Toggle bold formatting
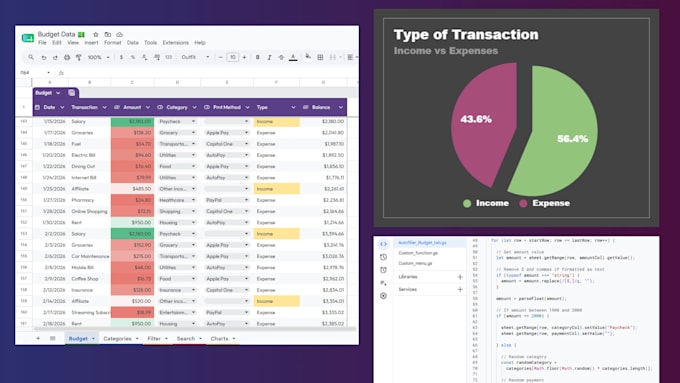680x383 pixels. [x=258, y=57]
